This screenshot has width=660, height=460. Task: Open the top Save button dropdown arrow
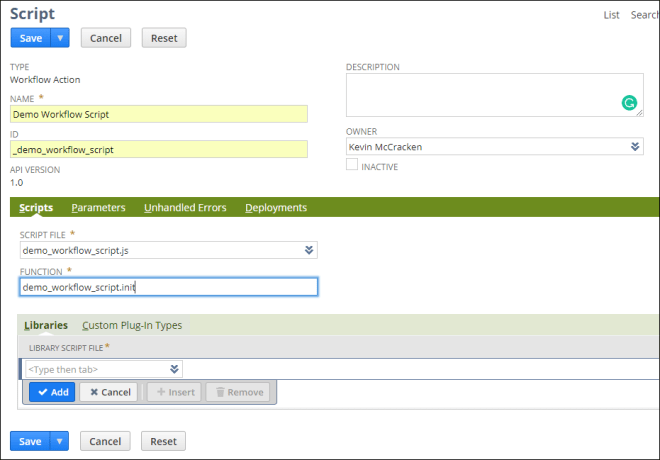tap(60, 38)
